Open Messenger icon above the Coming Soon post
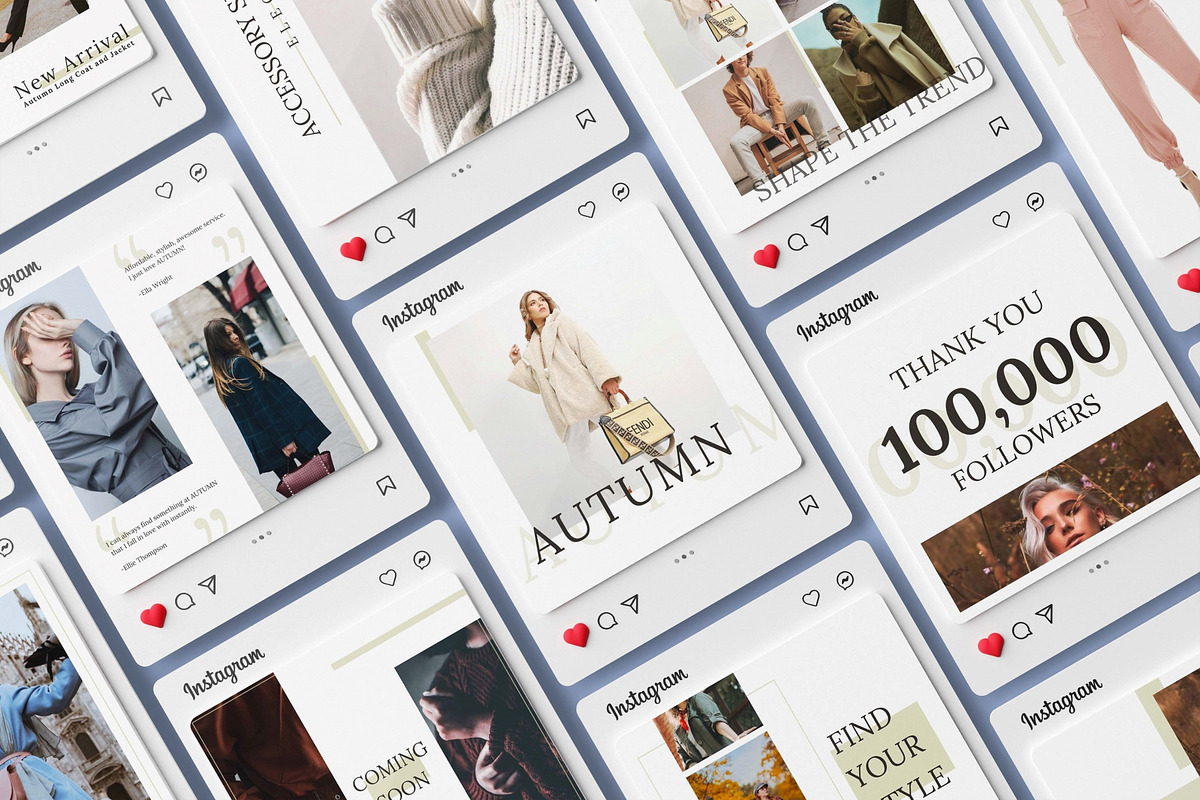 point(422,559)
